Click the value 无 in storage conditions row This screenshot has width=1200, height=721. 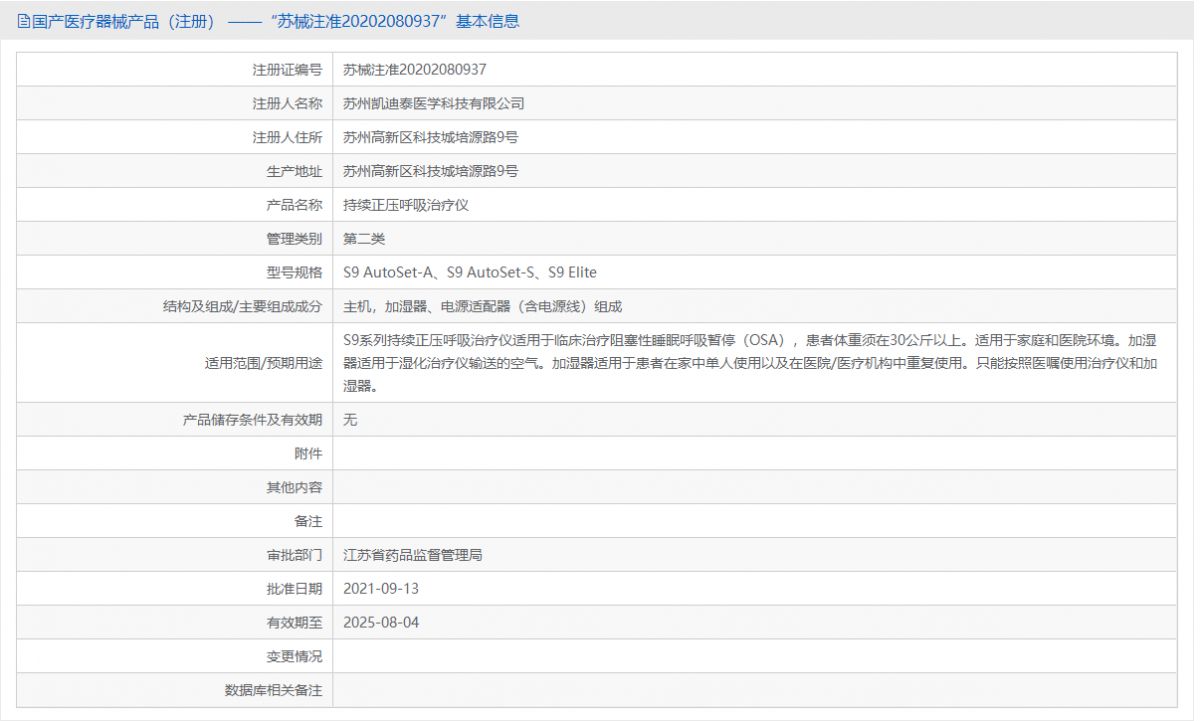tap(350, 420)
